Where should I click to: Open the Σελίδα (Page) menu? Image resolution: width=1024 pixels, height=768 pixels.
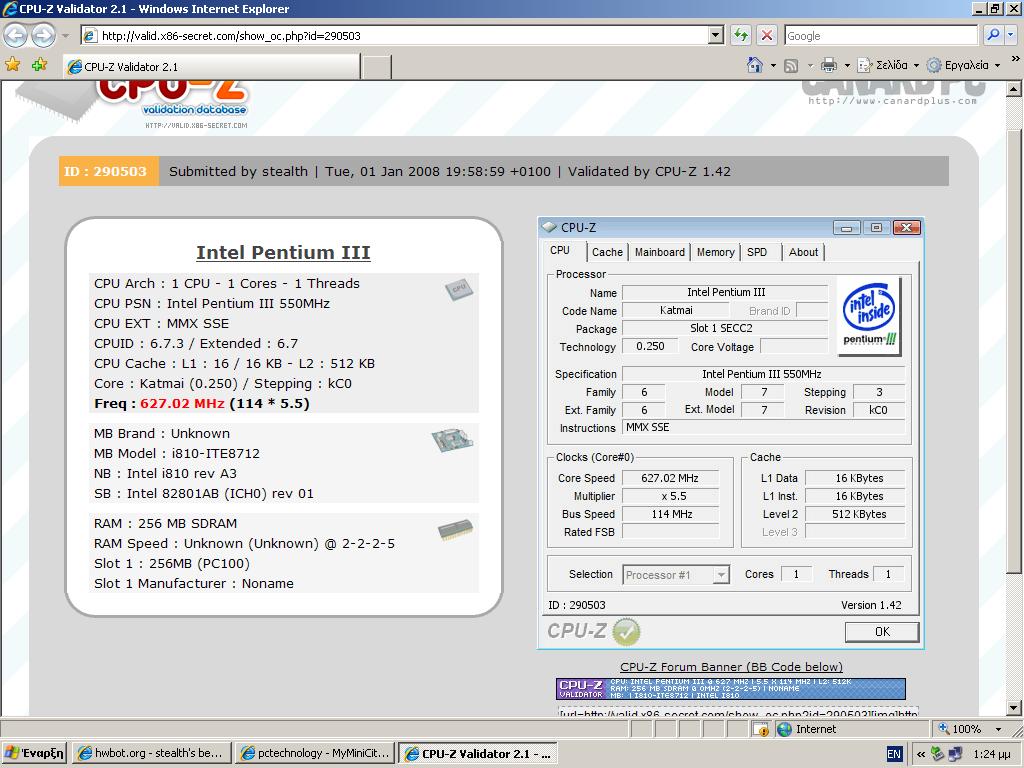coord(888,65)
